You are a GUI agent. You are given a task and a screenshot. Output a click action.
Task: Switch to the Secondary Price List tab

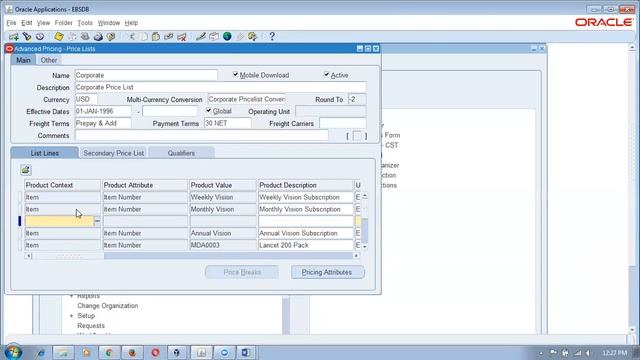tap(113, 153)
